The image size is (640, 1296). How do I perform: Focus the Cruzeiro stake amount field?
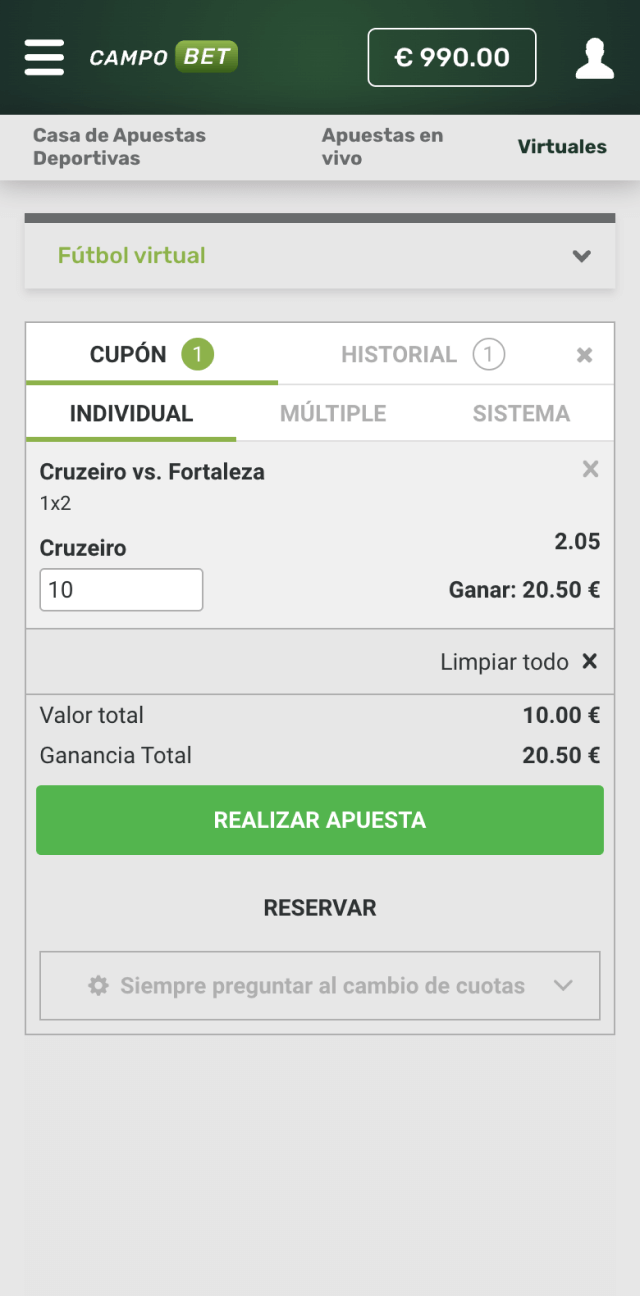click(x=121, y=590)
